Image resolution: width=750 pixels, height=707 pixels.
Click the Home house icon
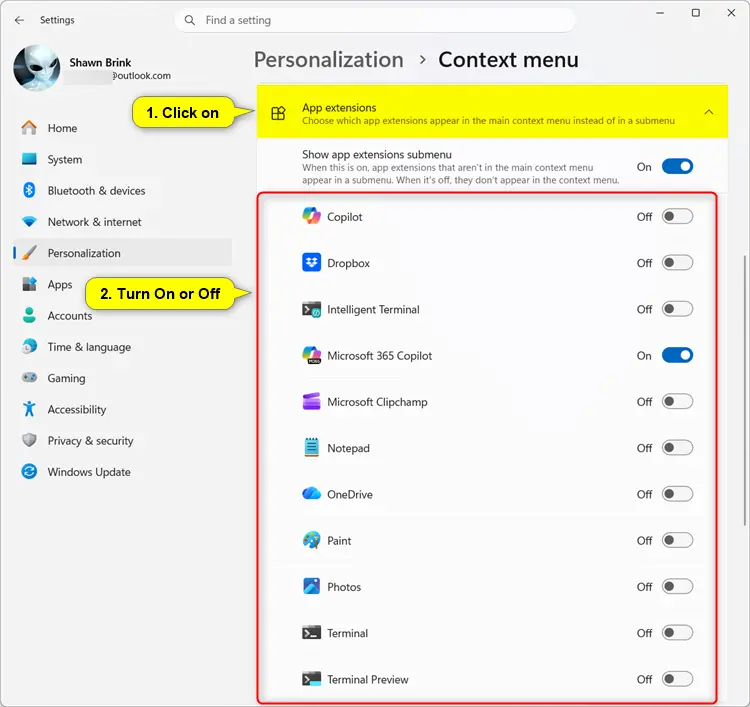[29, 128]
